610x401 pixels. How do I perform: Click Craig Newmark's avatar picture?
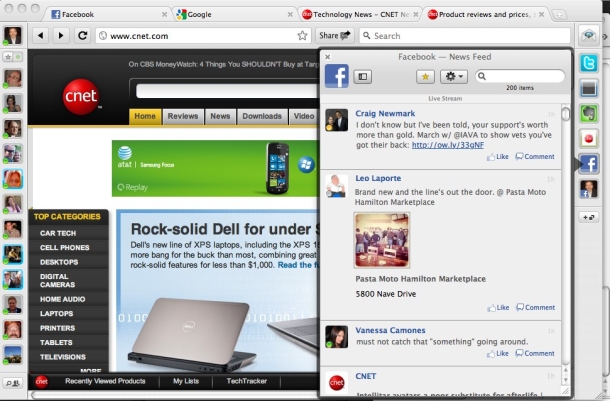pos(337,120)
